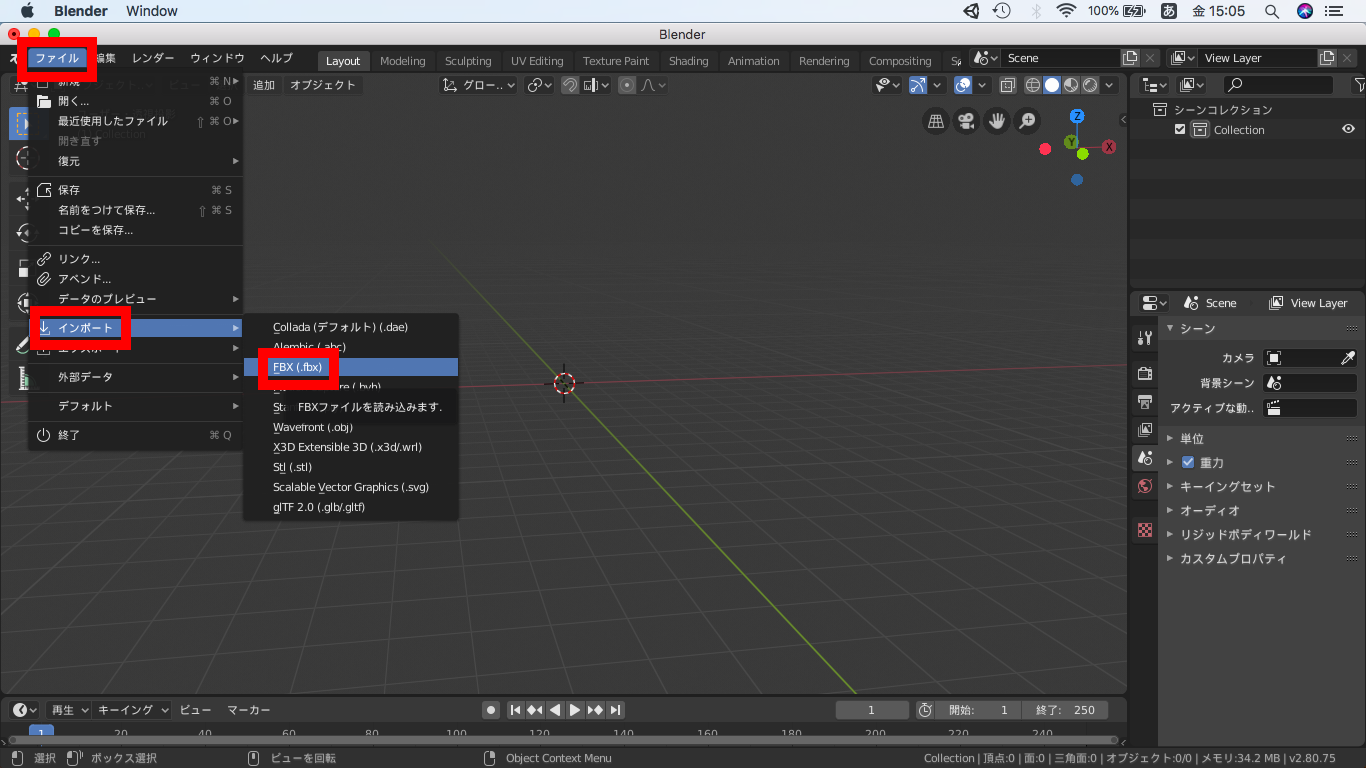
Task: Jump to the timeline end frame
Action: tap(616, 710)
